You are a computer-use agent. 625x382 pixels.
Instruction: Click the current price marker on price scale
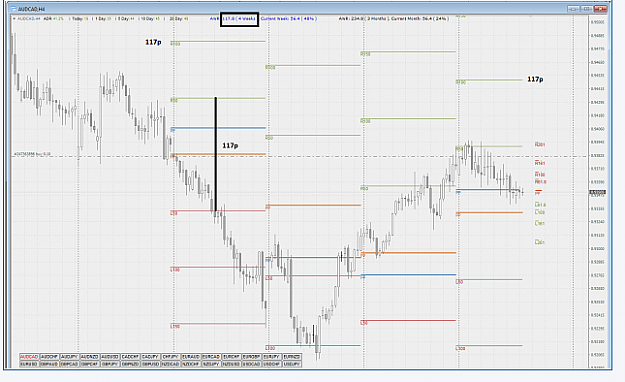[597, 193]
